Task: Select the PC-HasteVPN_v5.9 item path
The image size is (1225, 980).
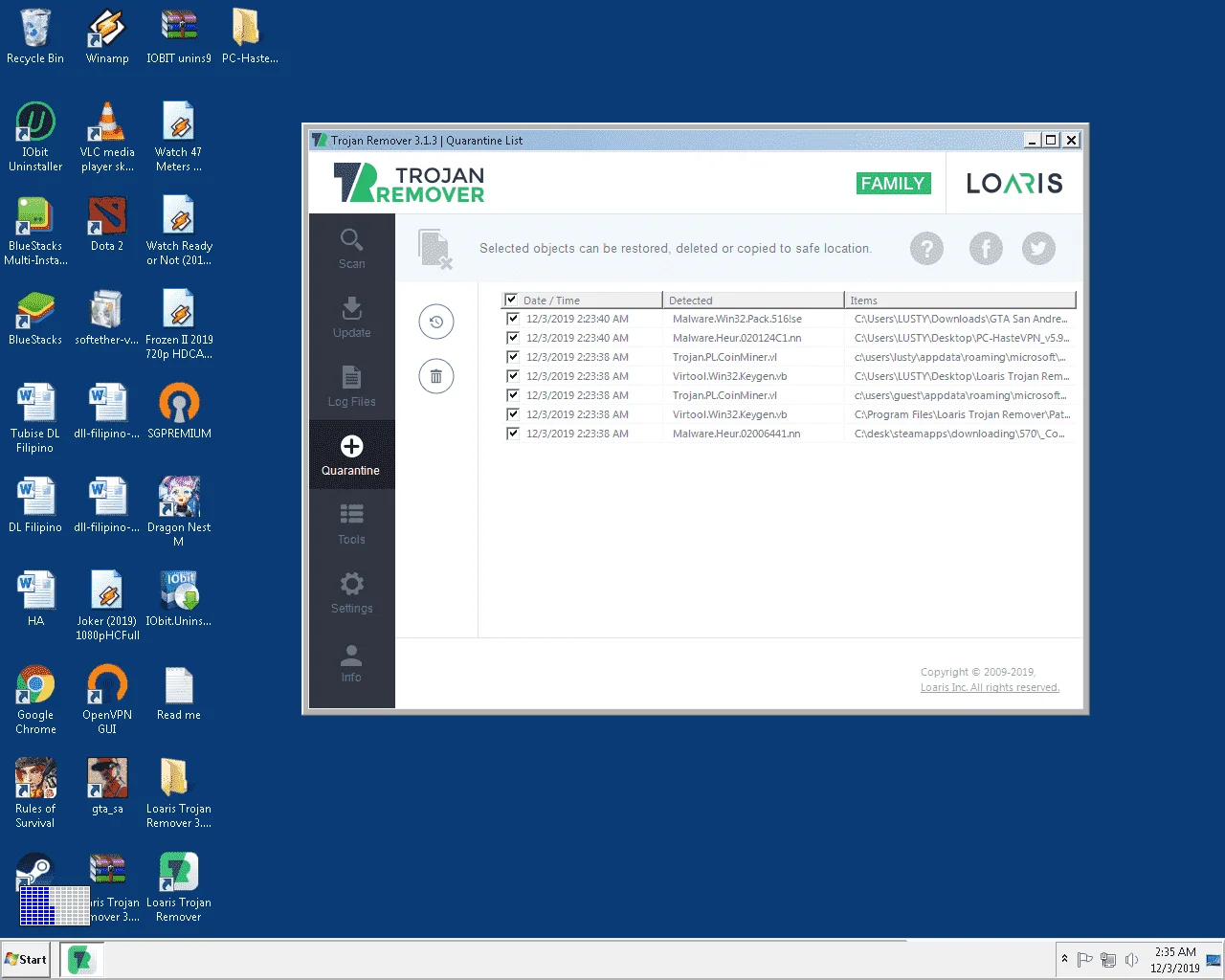Action: [x=962, y=338]
